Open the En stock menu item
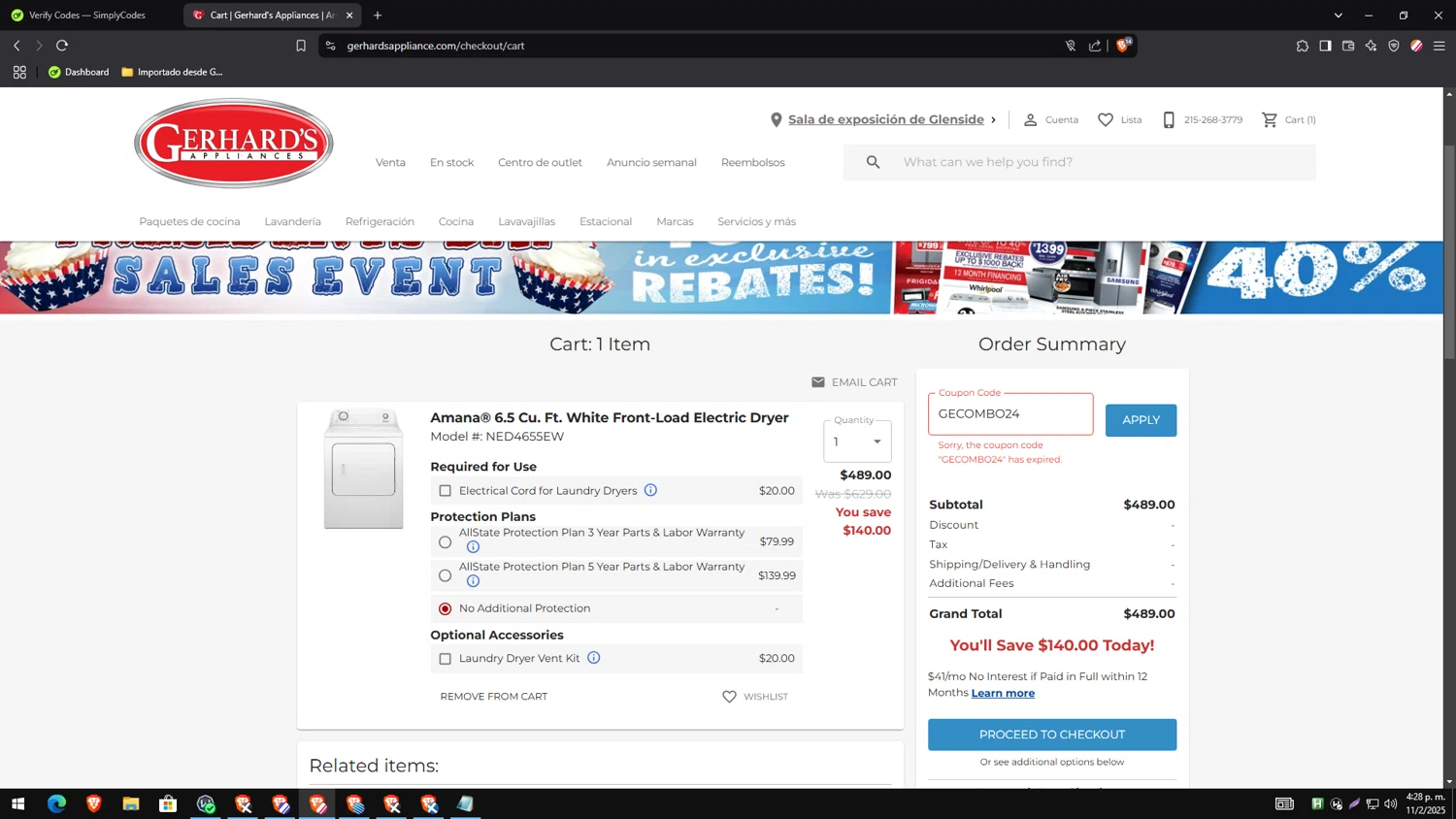1456x819 pixels. pyautogui.click(x=452, y=162)
